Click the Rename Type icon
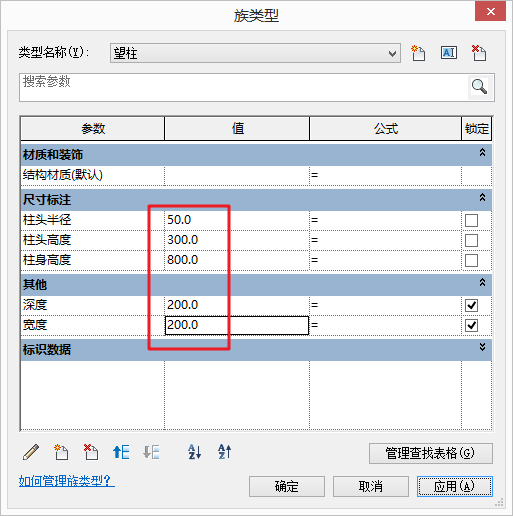The width and height of the screenshot is (513, 516). point(449,53)
